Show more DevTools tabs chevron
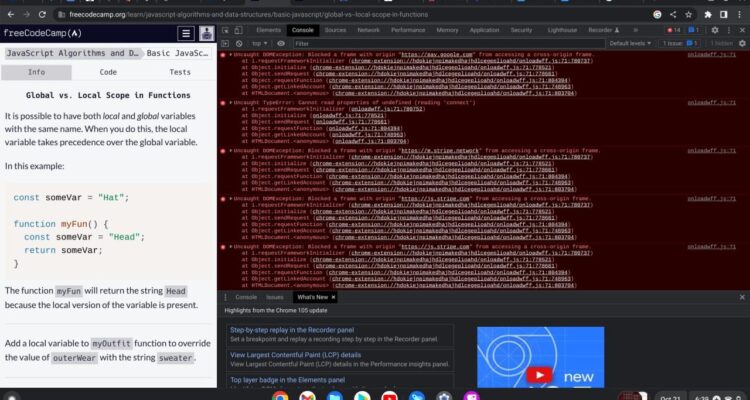The width and height of the screenshot is (750, 400). [x=636, y=30]
